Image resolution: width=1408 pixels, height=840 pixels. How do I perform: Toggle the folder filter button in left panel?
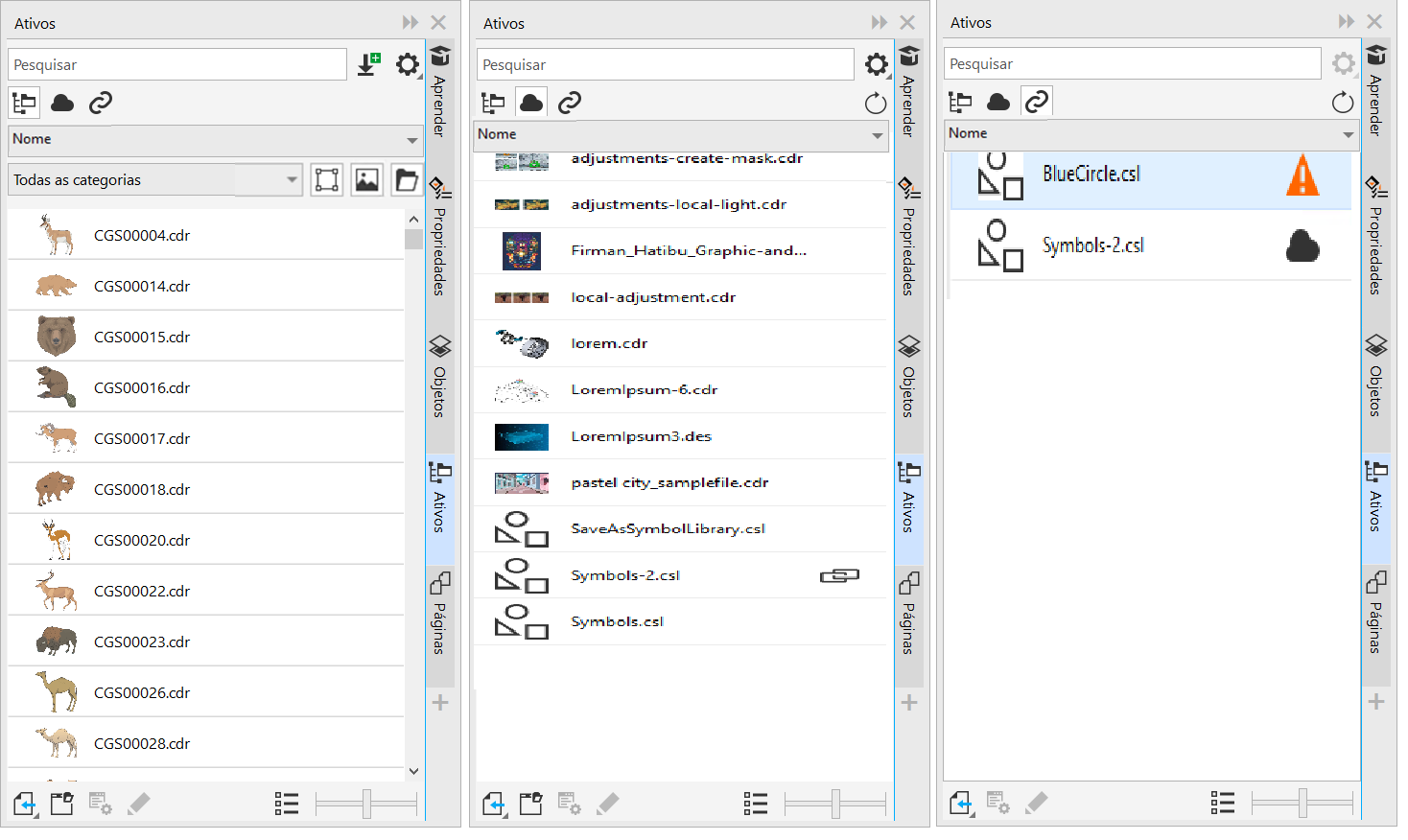407,180
